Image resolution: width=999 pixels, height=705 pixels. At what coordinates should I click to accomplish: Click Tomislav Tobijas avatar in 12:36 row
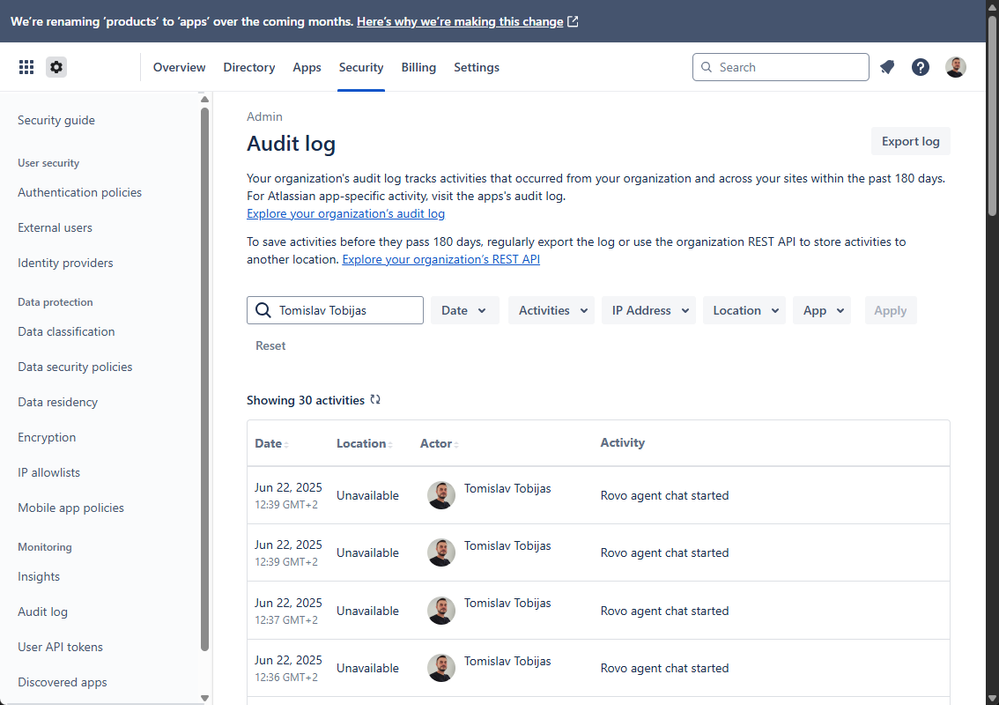[x=441, y=667]
